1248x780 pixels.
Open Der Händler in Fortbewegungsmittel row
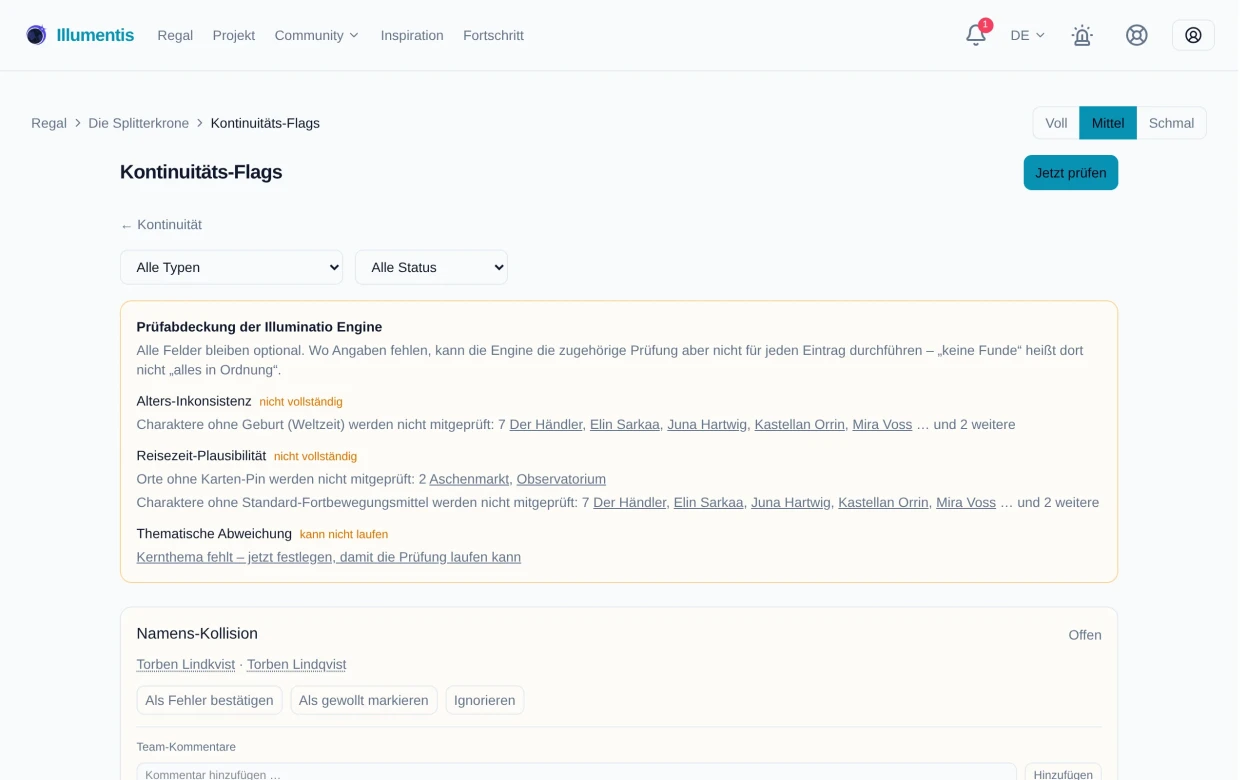click(630, 502)
